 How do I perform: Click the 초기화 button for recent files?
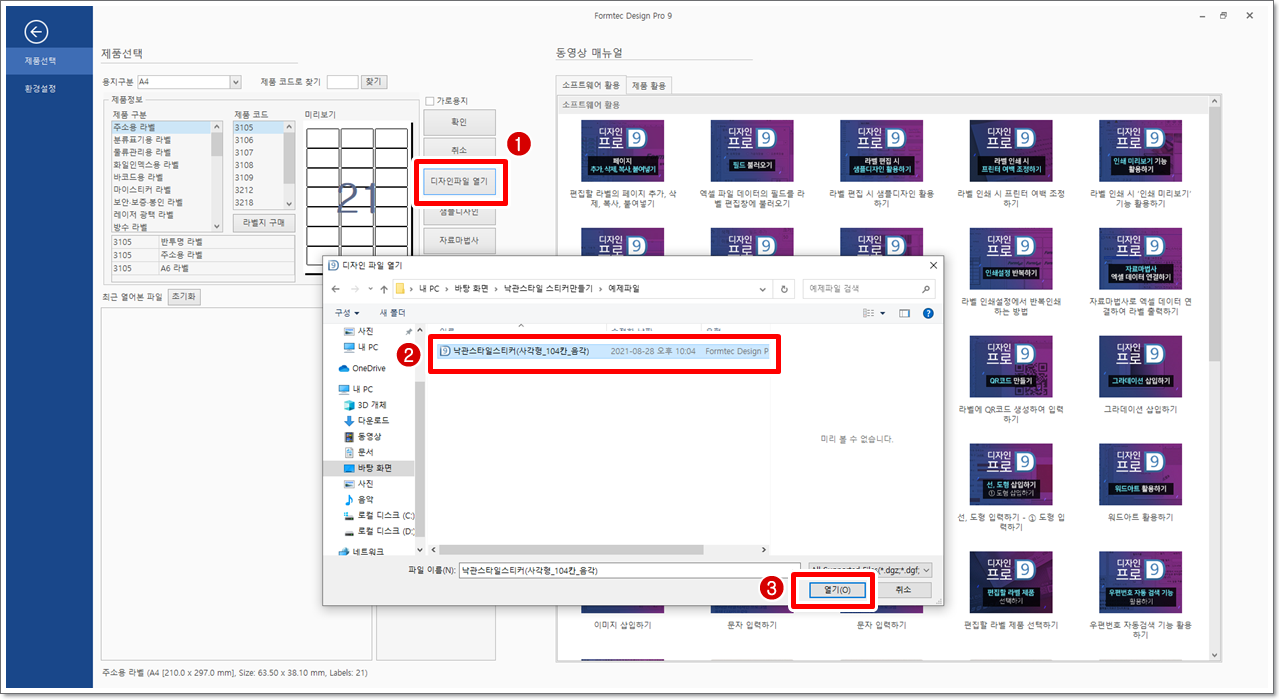[x=183, y=297]
